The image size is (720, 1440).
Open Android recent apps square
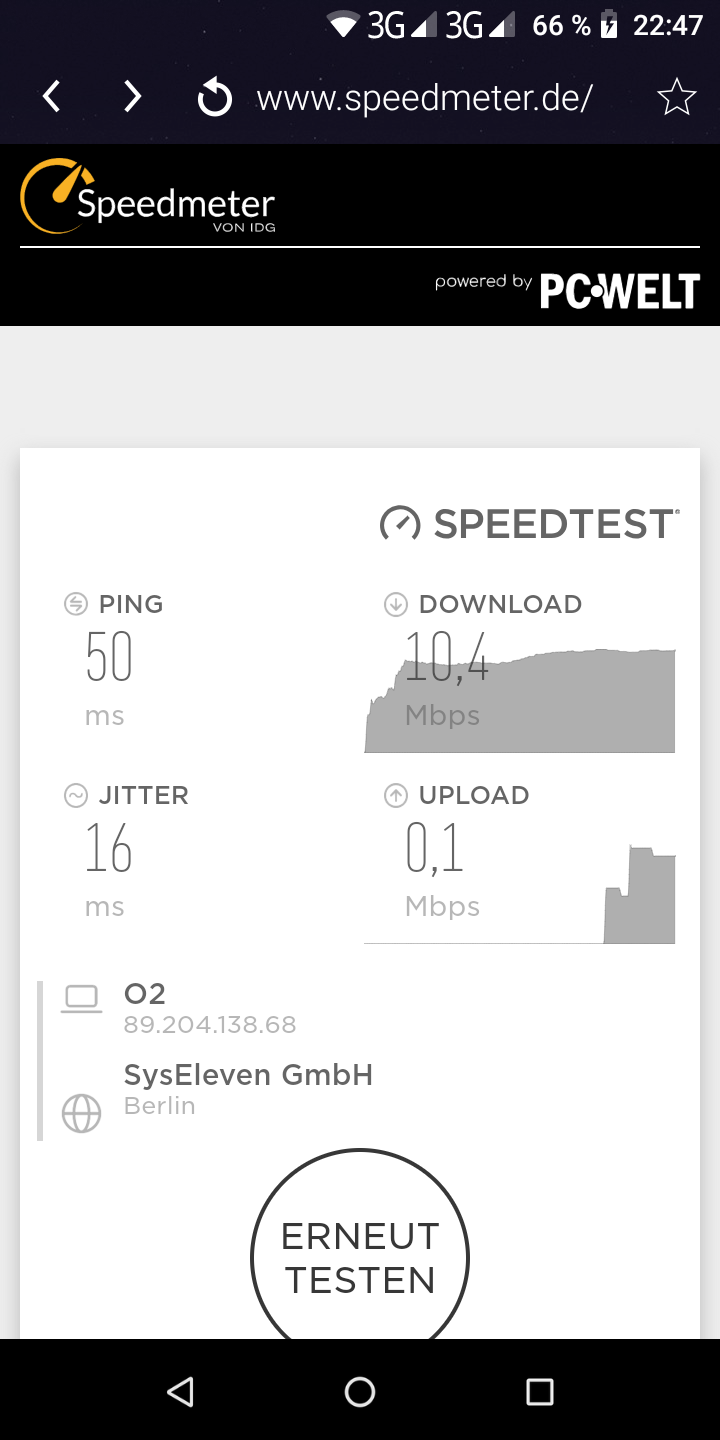pyautogui.click(x=540, y=1391)
